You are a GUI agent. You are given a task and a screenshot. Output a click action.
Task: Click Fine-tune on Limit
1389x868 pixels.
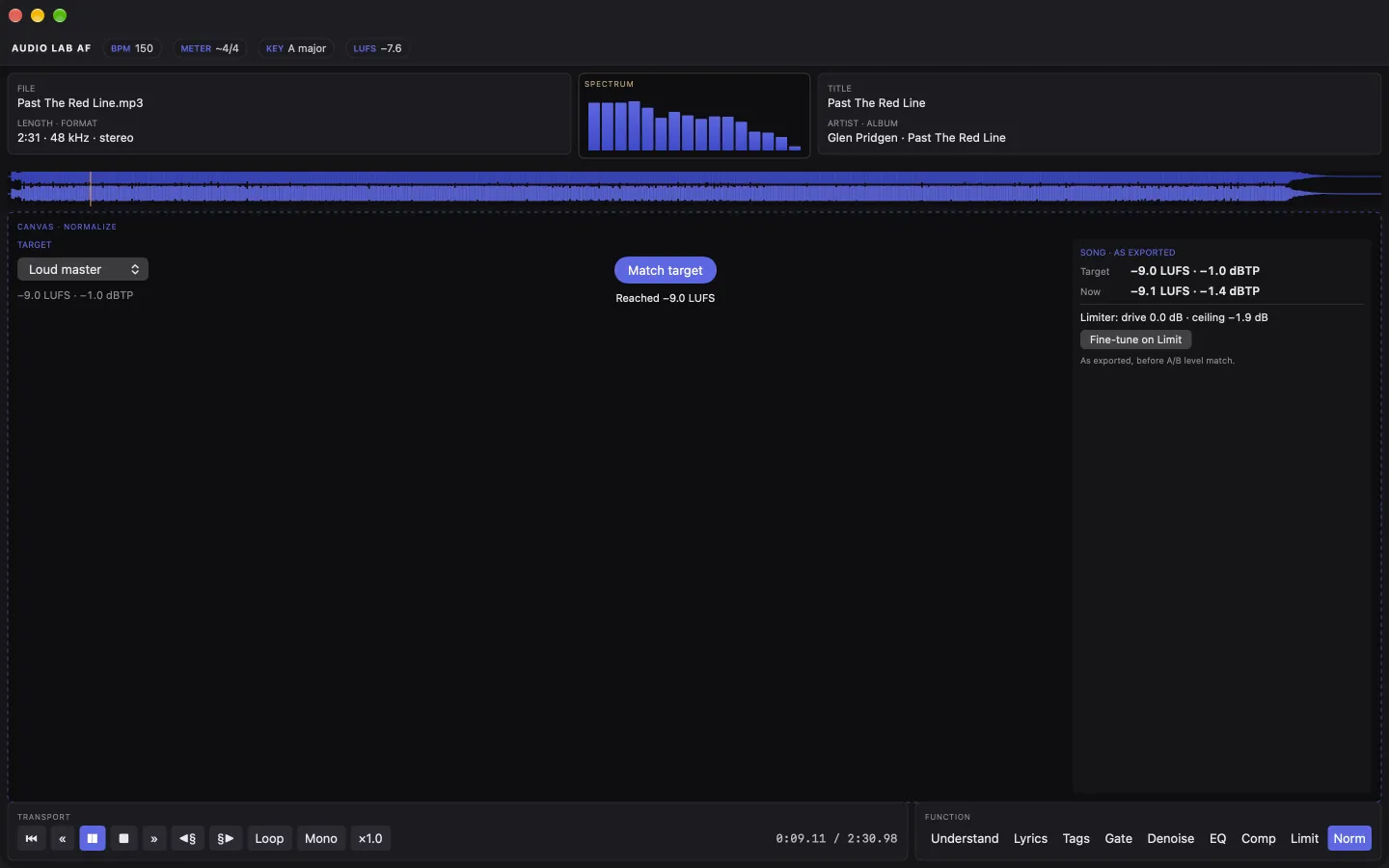pos(1135,339)
